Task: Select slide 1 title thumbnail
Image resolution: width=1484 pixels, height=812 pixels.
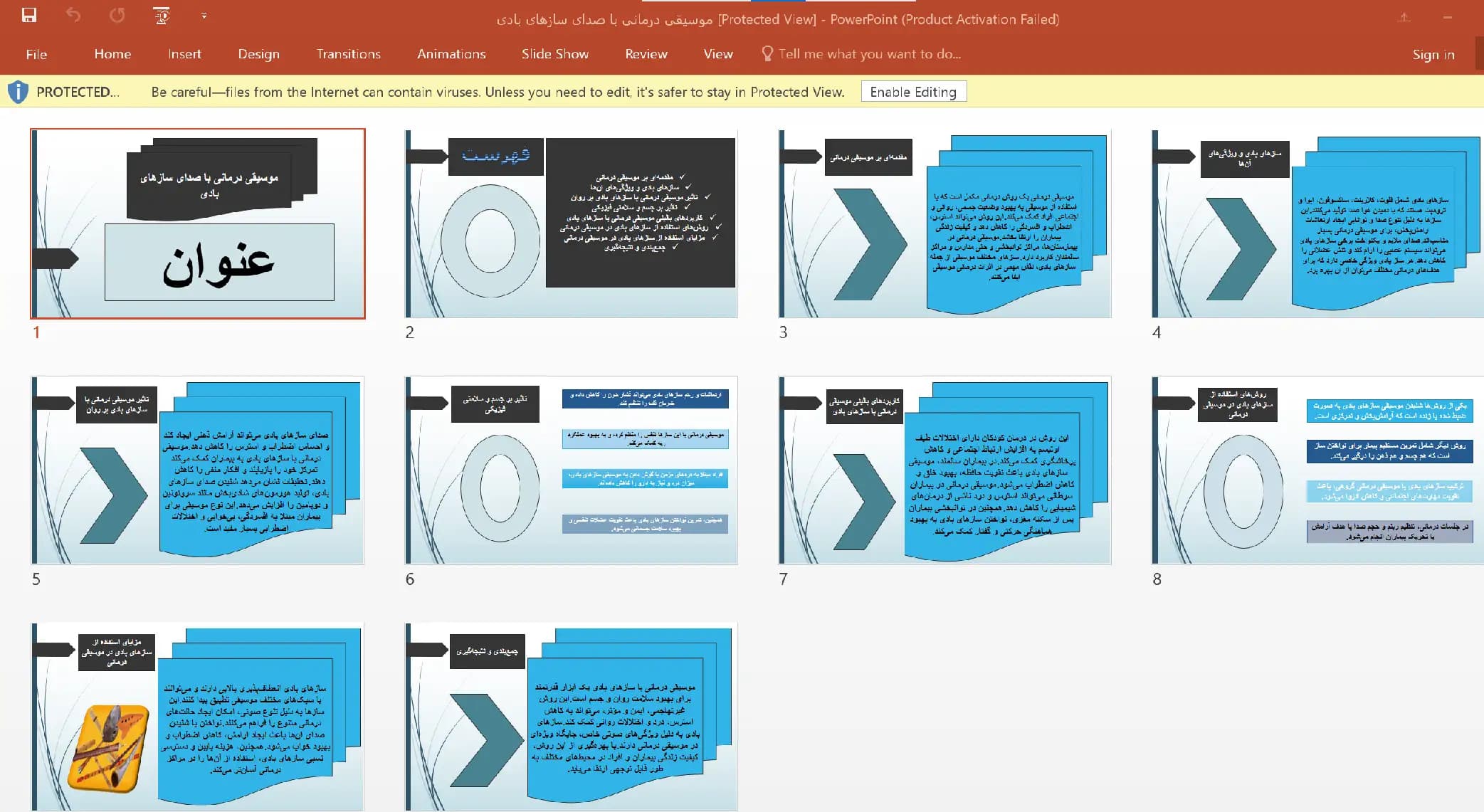Action: [x=198, y=223]
